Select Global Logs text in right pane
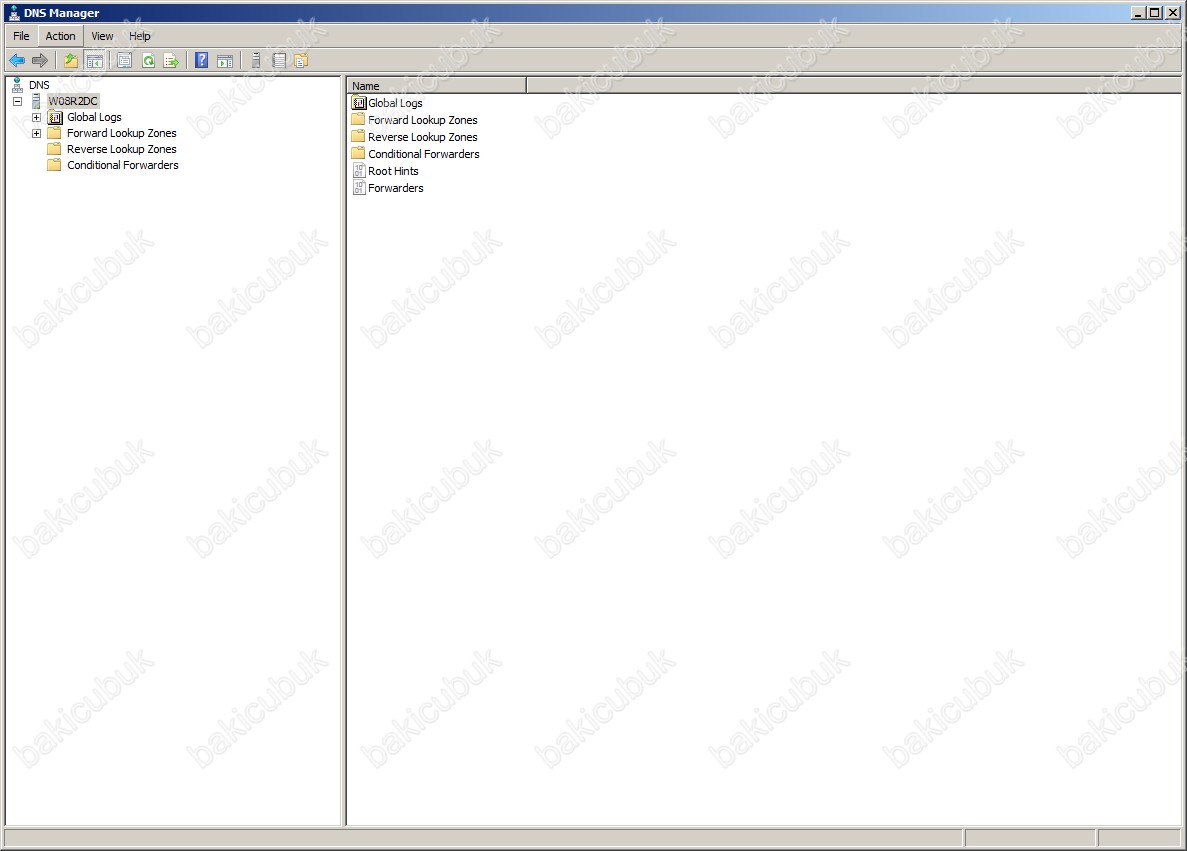 click(x=395, y=103)
